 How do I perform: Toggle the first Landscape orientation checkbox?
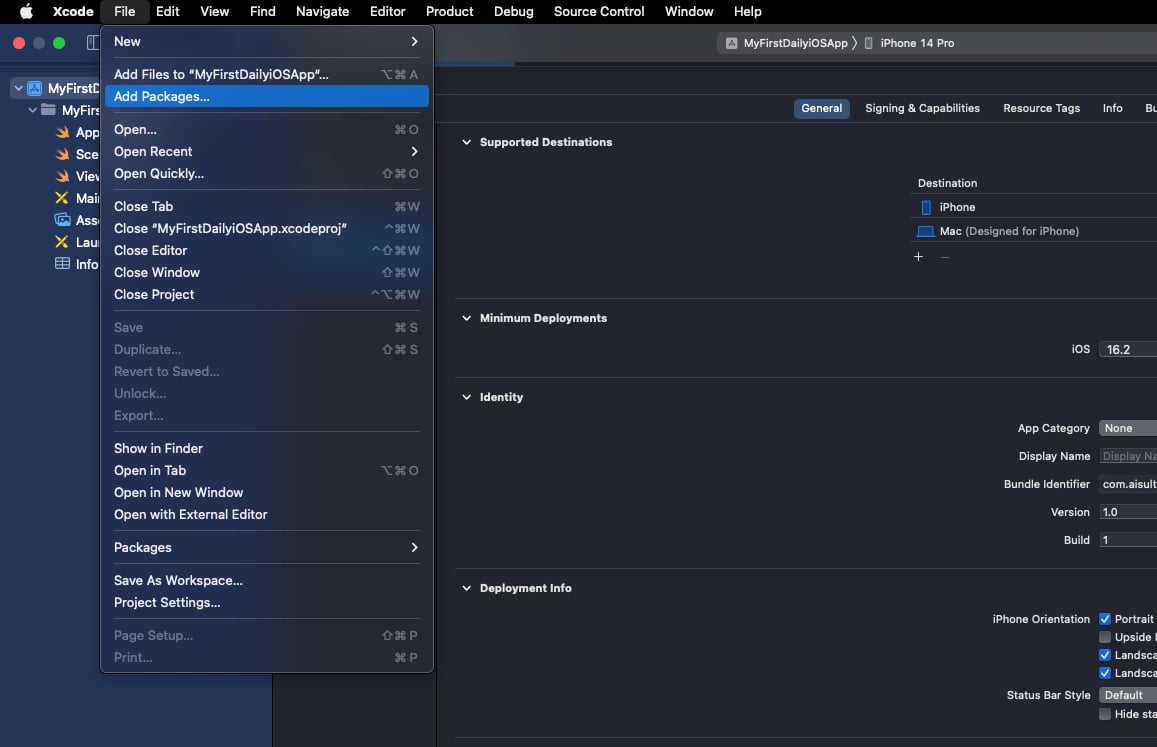[1105, 655]
